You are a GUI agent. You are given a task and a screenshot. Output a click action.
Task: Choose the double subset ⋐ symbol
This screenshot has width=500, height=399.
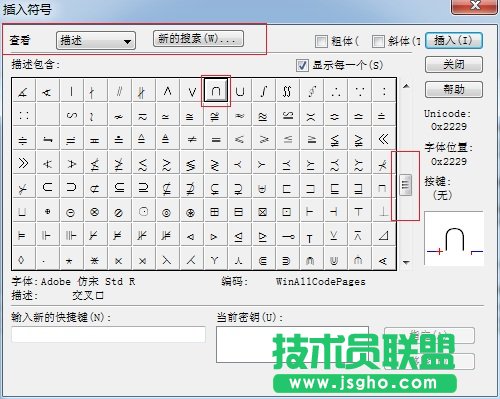[264, 259]
